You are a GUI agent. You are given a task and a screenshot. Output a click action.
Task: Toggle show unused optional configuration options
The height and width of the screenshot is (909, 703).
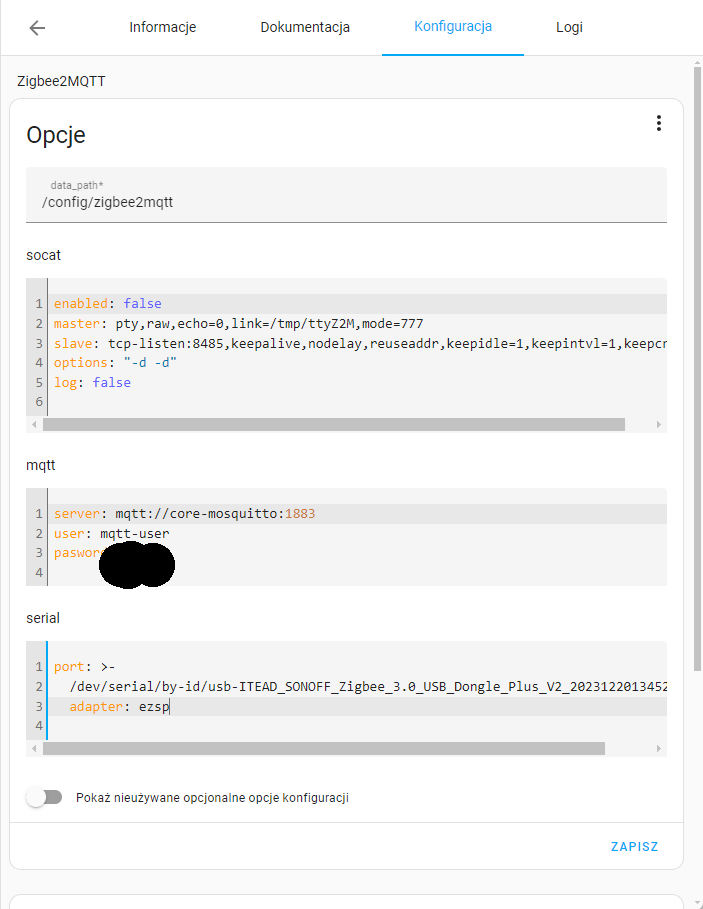(x=45, y=798)
